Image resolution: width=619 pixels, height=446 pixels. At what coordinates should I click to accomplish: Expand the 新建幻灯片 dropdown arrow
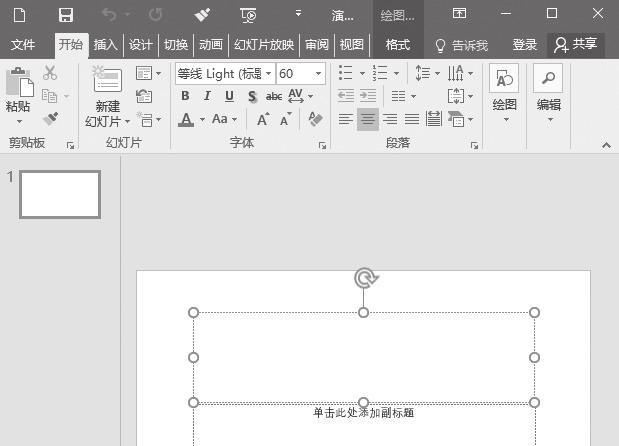[x=127, y=122]
